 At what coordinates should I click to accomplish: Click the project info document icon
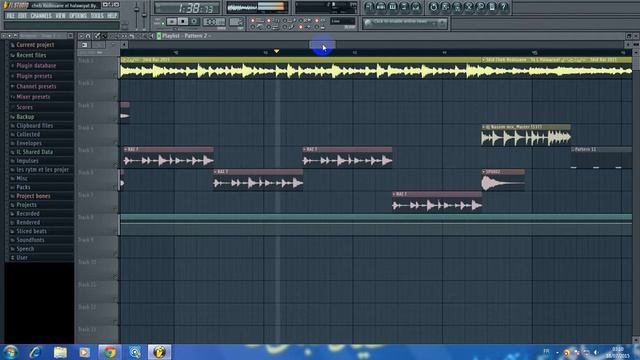point(492,7)
